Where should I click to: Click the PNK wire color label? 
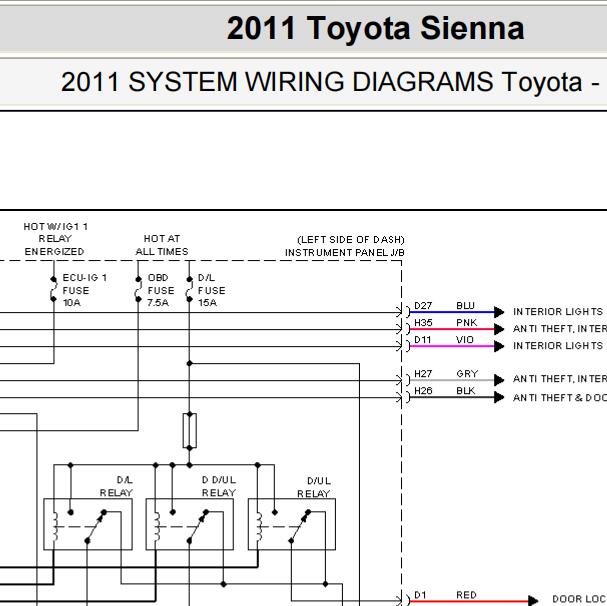(x=466, y=323)
